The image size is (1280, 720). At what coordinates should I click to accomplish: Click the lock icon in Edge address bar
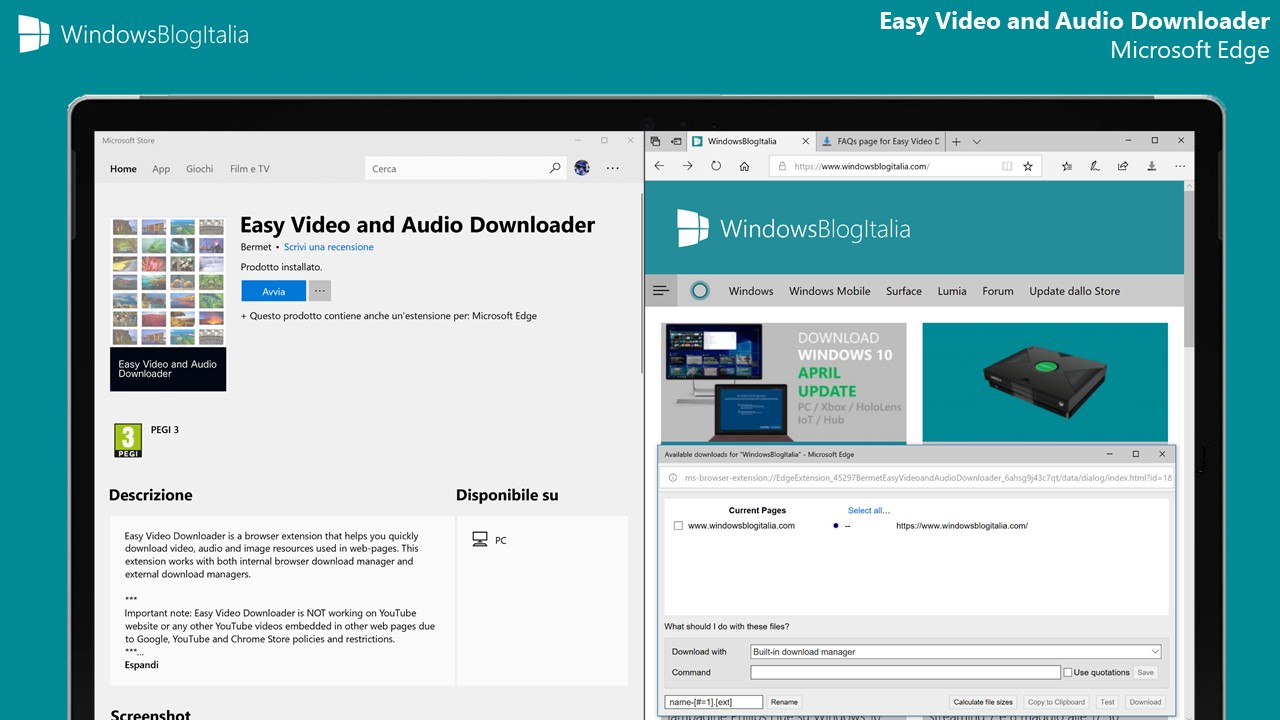(783, 166)
